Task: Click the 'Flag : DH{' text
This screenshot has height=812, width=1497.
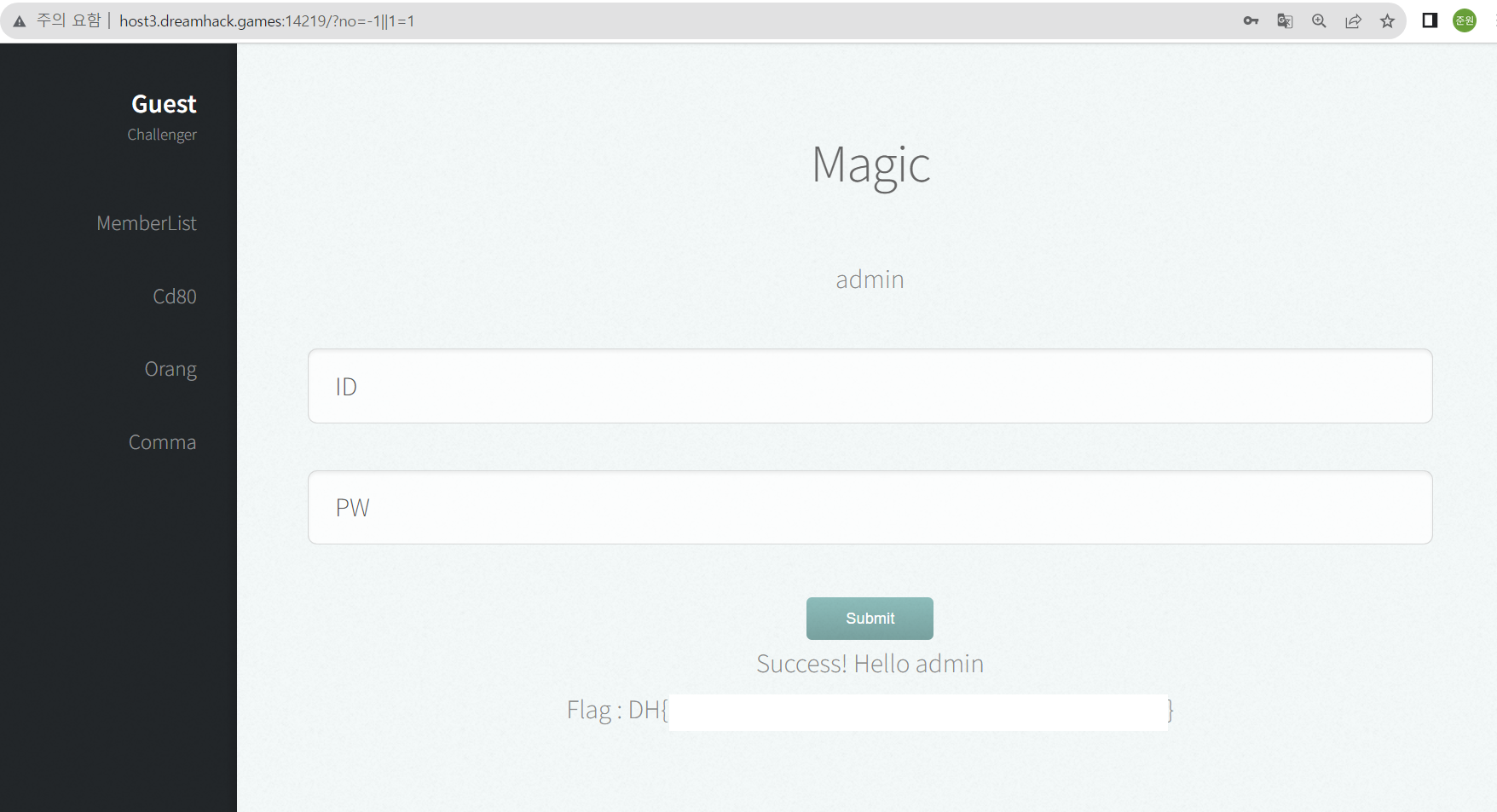Action: point(617,711)
